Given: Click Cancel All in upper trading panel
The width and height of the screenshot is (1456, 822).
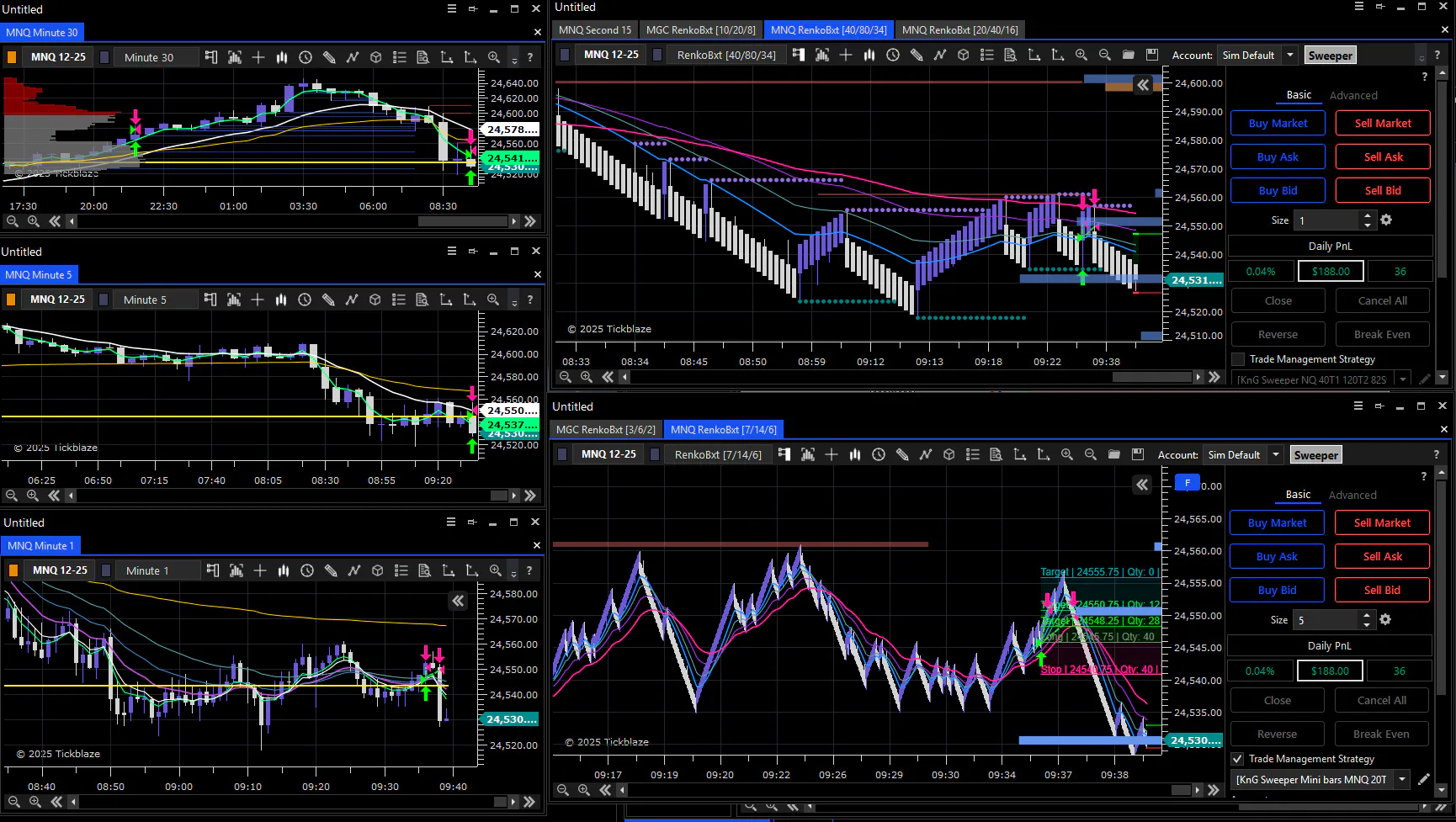Looking at the screenshot, I should 1383,300.
